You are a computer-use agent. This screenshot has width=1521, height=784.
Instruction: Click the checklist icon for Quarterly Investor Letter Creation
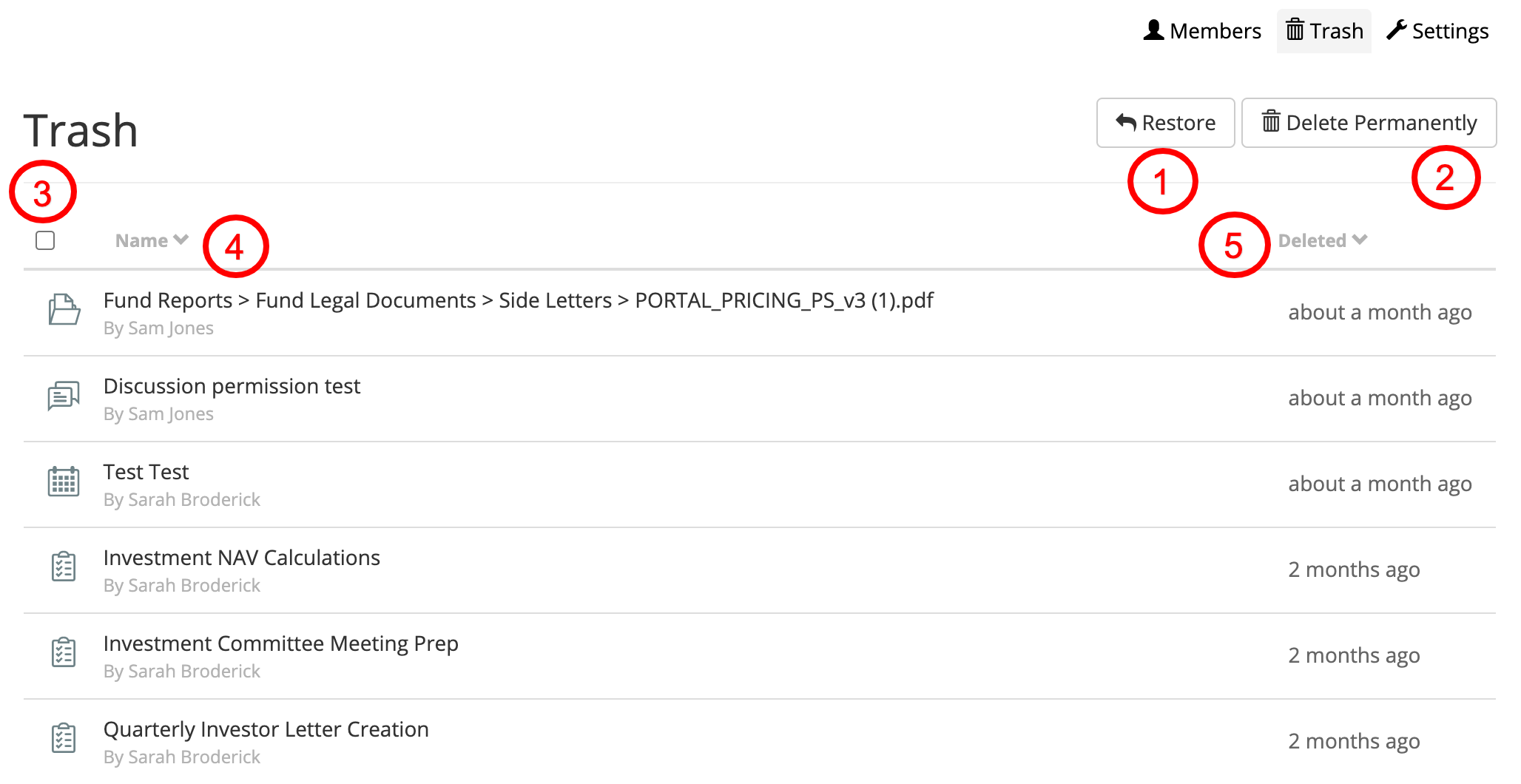64,739
